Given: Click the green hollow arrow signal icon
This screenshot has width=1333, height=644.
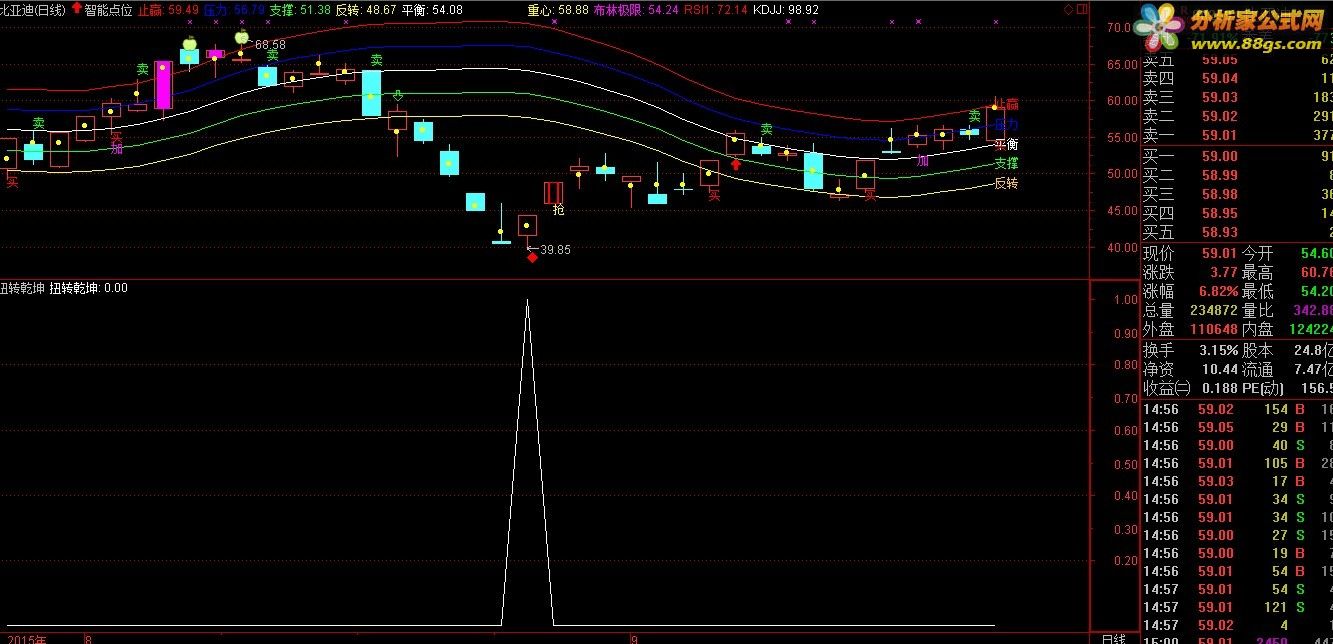Looking at the screenshot, I should tap(398, 96).
